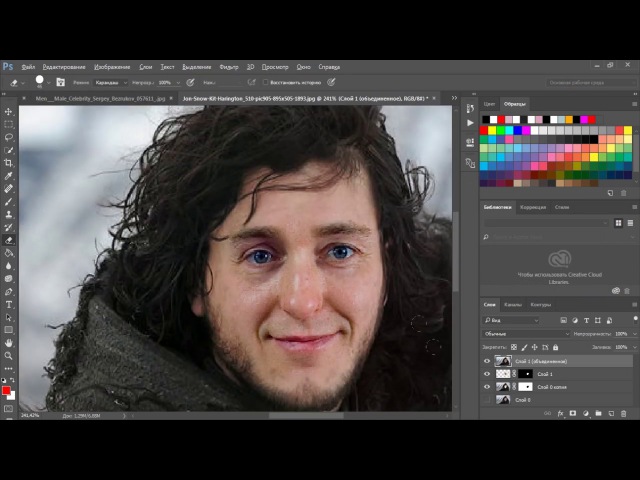Open the blend mode 'Обычные' dropdown
Viewport: 640px width, 480px height.
click(525, 333)
